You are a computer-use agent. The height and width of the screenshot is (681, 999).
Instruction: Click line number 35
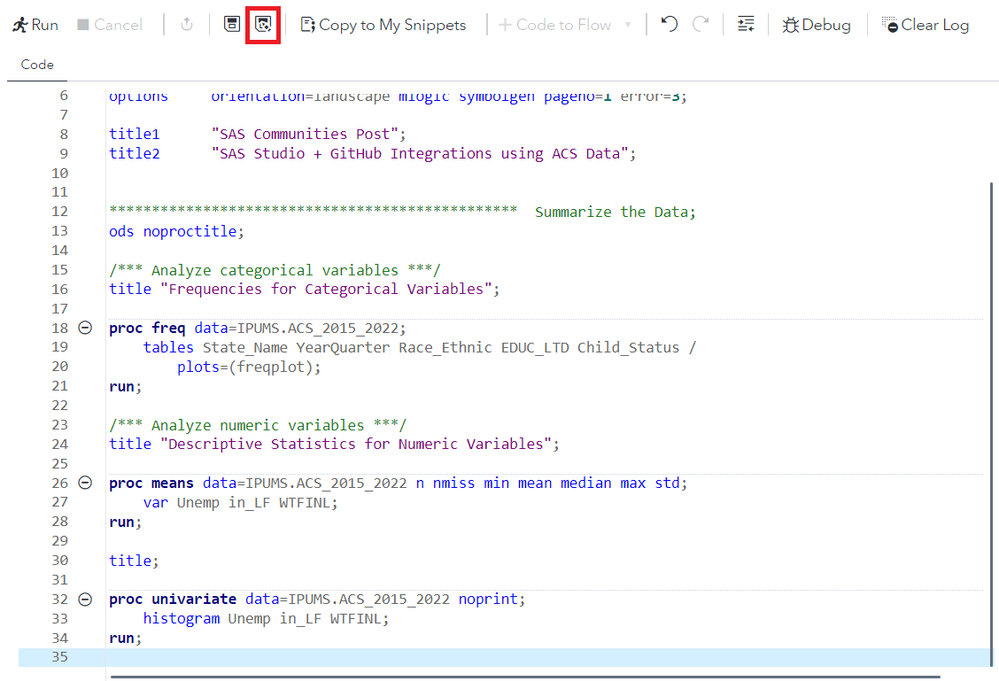click(x=59, y=656)
